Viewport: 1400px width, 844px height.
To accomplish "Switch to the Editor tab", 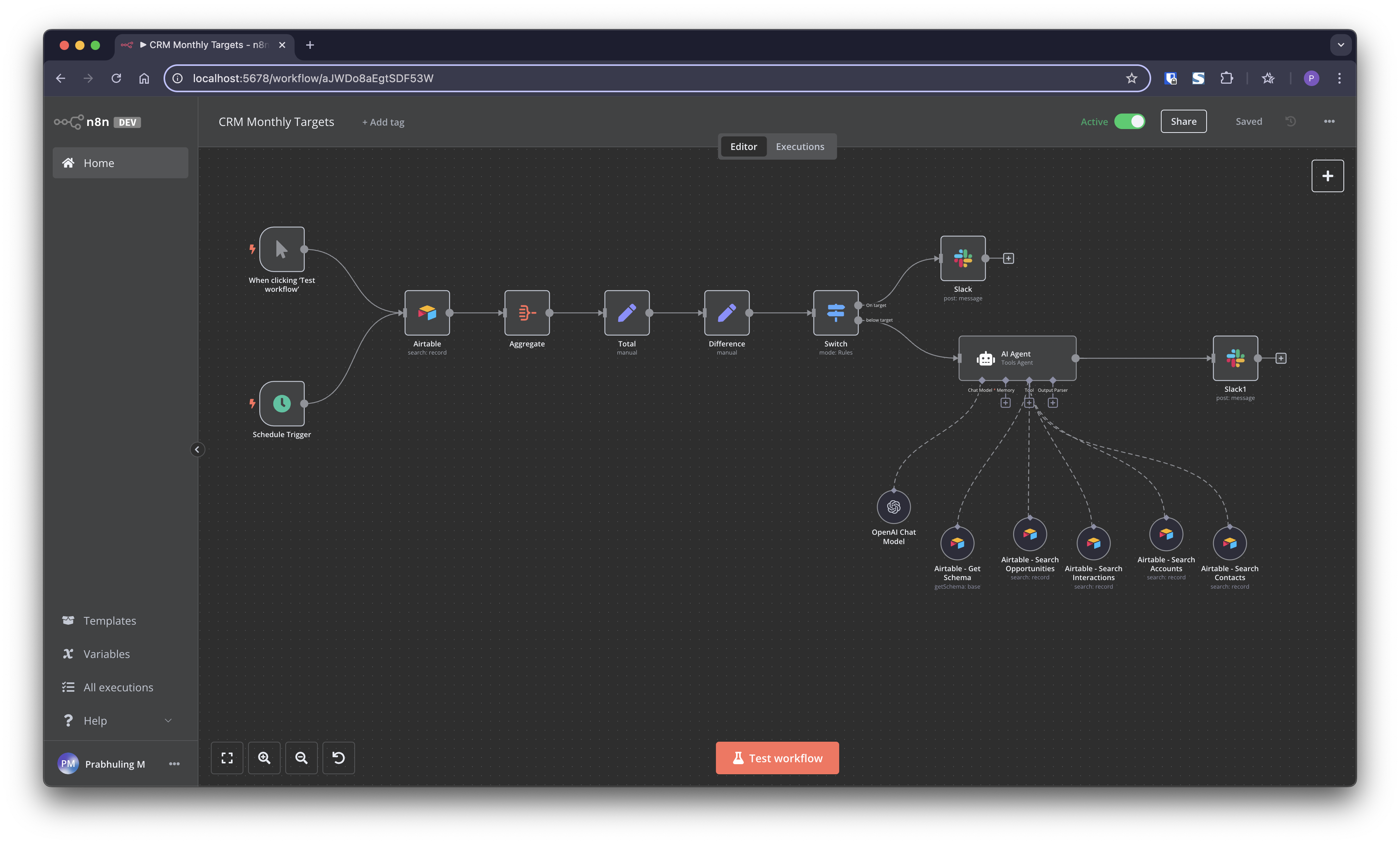I will click(x=743, y=146).
